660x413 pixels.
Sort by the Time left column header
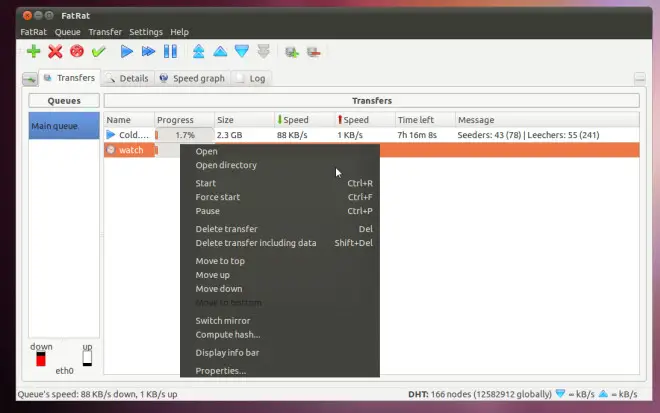(425, 120)
